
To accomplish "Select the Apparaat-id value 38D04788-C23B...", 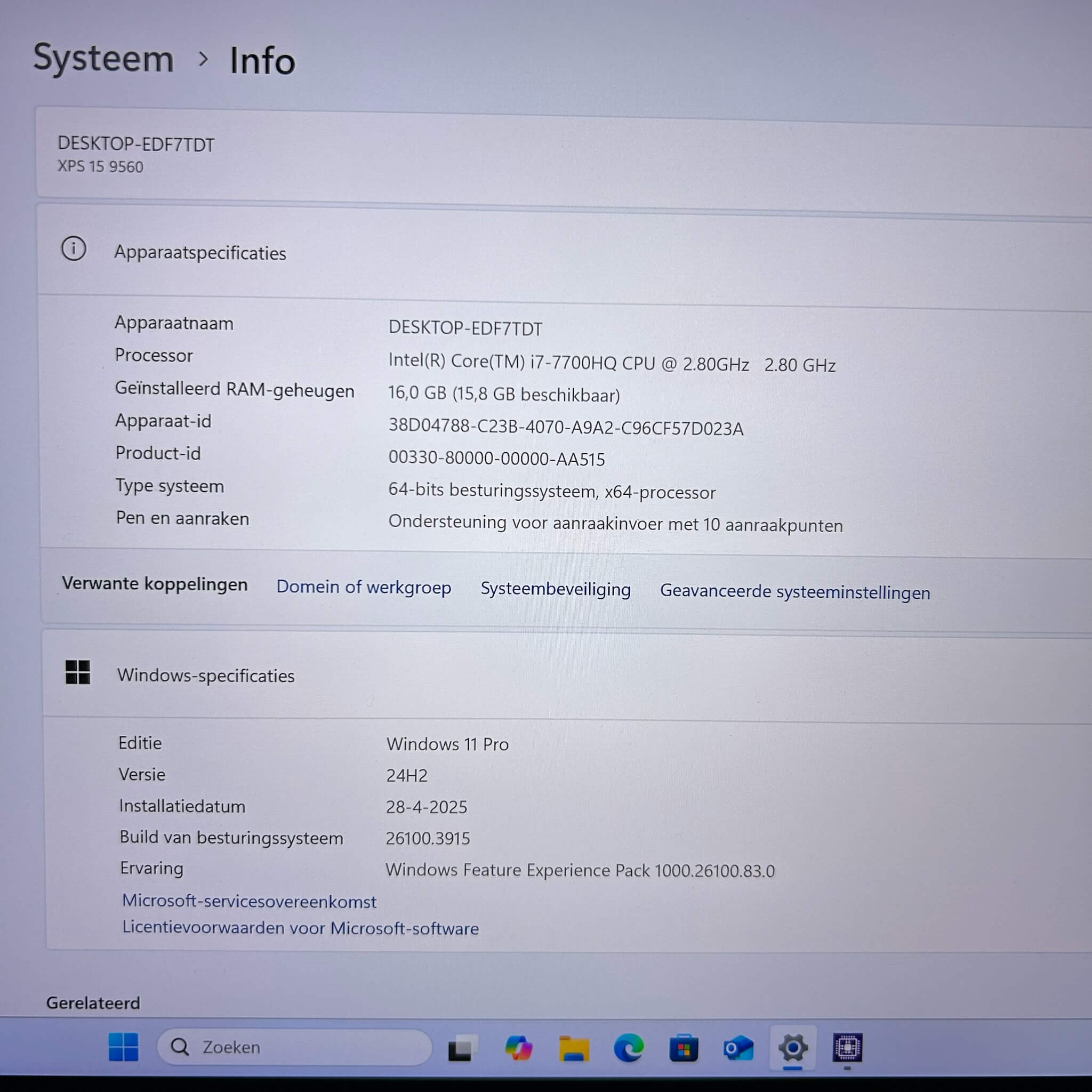I will 566,427.
